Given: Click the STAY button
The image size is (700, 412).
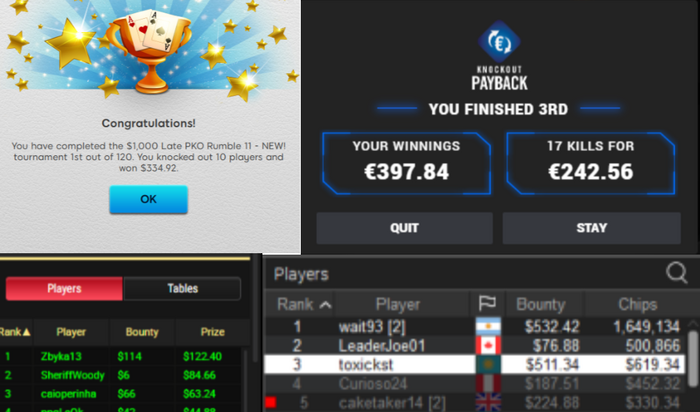Looking at the screenshot, I should (x=592, y=228).
